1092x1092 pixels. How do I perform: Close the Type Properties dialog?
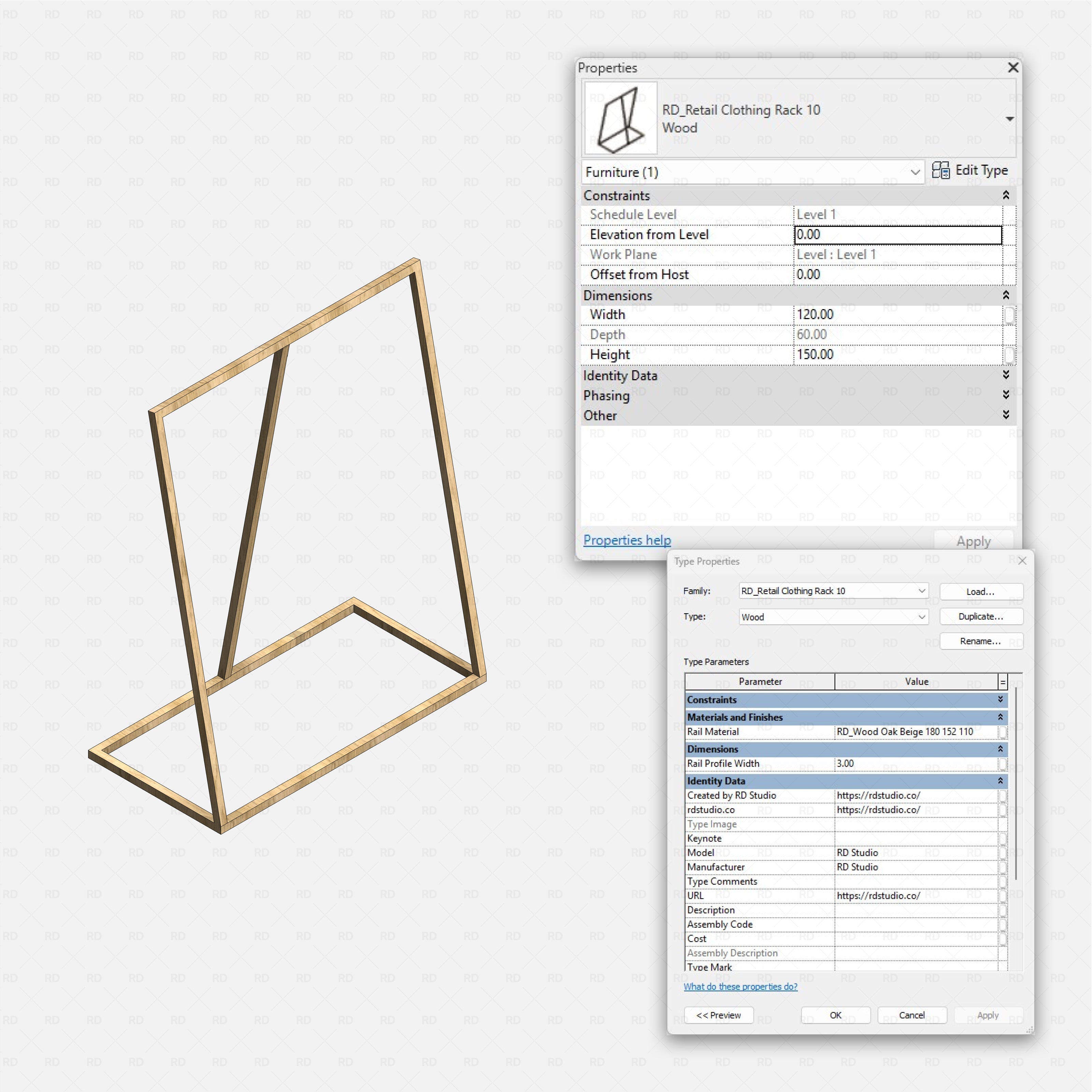click(x=1022, y=561)
